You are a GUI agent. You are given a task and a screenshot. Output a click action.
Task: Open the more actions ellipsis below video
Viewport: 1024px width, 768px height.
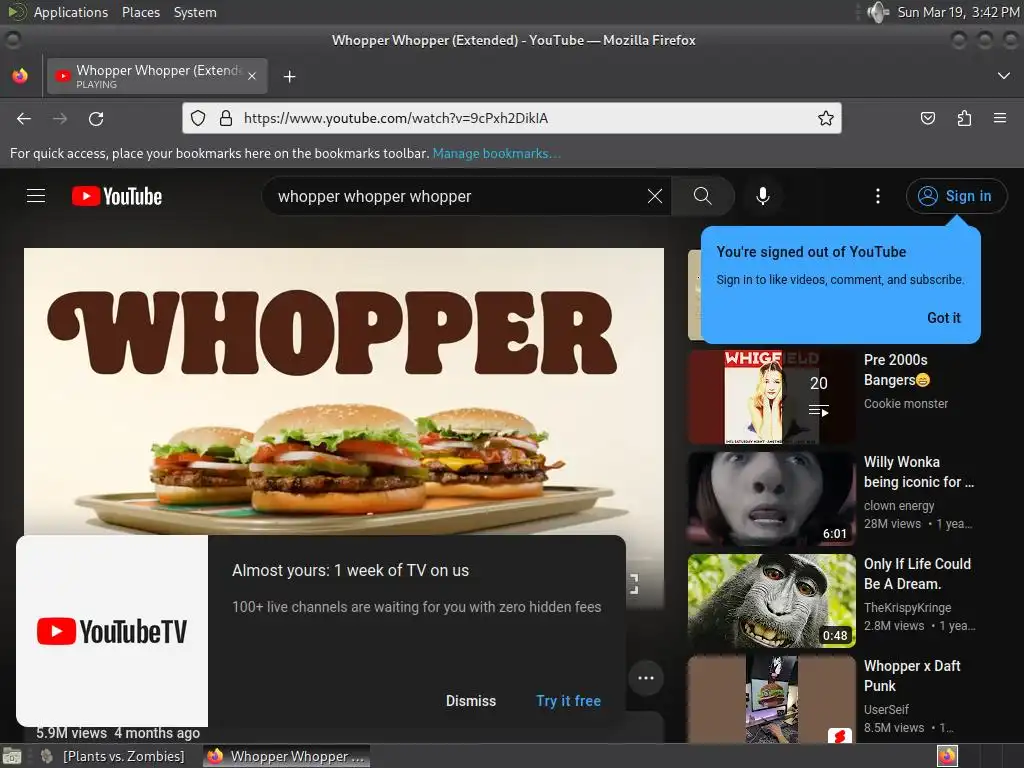point(646,678)
